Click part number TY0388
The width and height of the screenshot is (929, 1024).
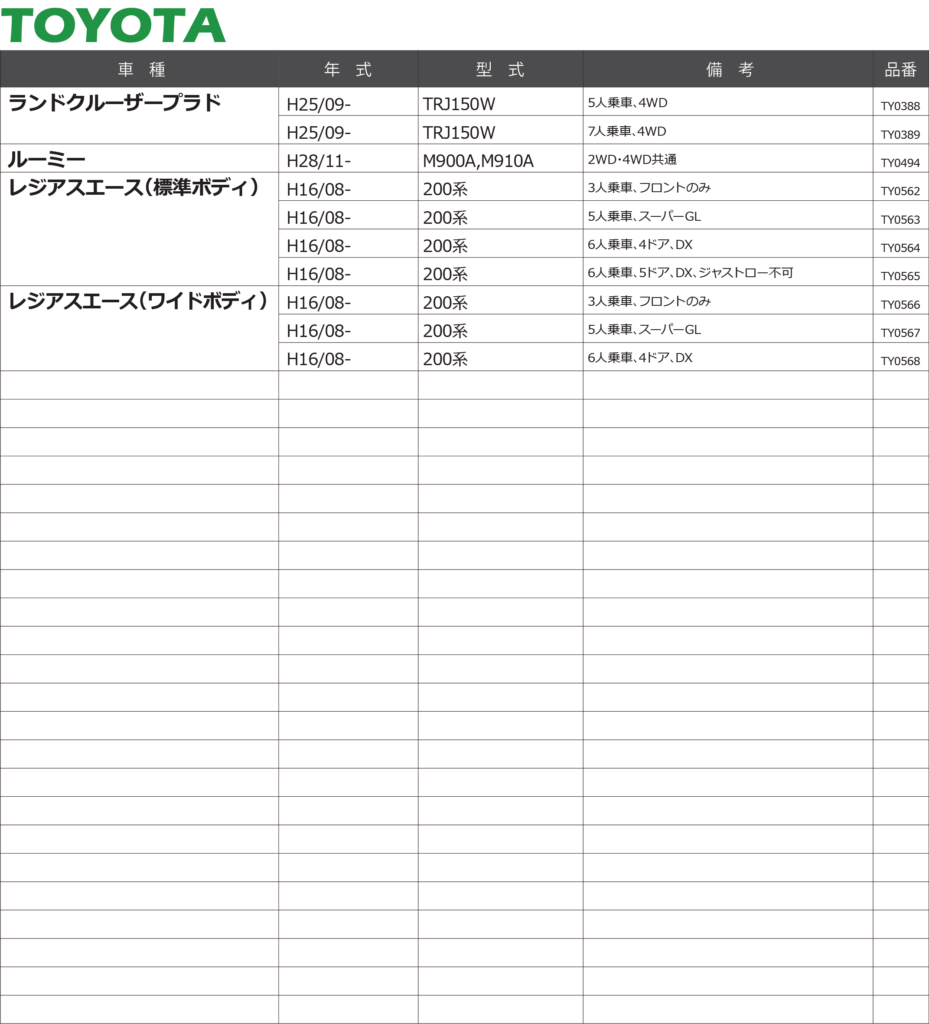(900, 106)
